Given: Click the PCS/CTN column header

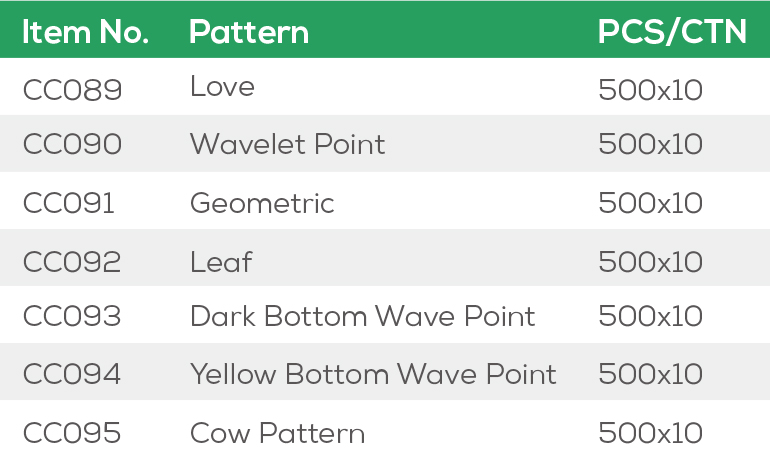Looking at the screenshot, I should pyautogui.click(x=672, y=32).
